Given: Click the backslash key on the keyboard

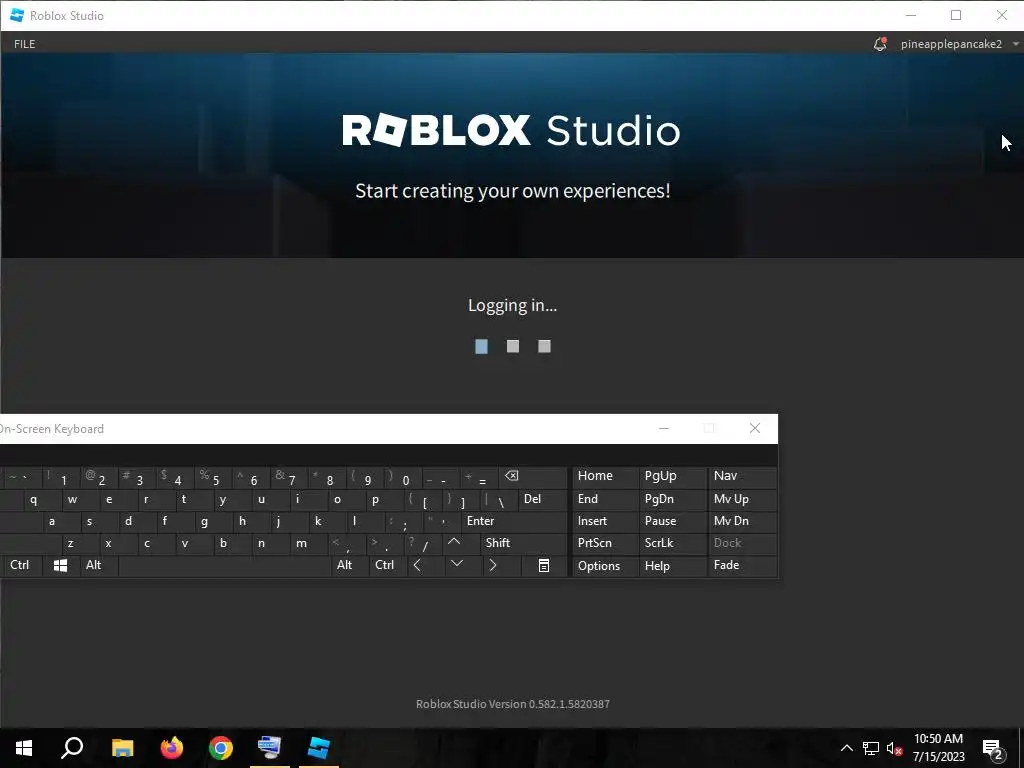Looking at the screenshot, I should coord(499,500).
